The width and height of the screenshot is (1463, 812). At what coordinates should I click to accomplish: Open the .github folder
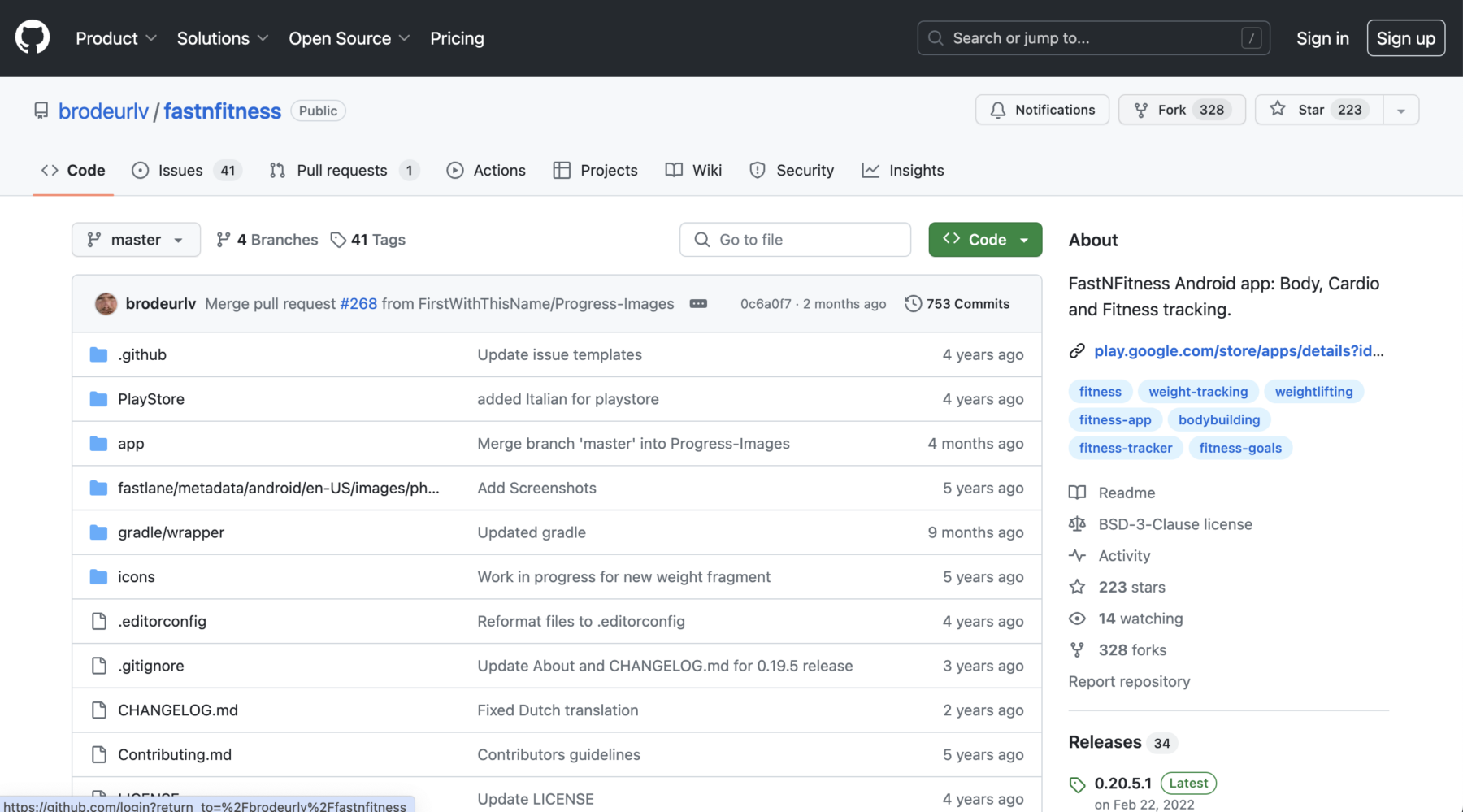pyautogui.click(x=142, y=354)
